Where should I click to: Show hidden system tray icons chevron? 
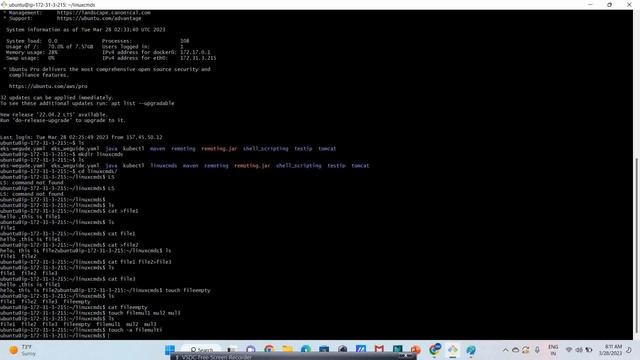coord(505,350)
